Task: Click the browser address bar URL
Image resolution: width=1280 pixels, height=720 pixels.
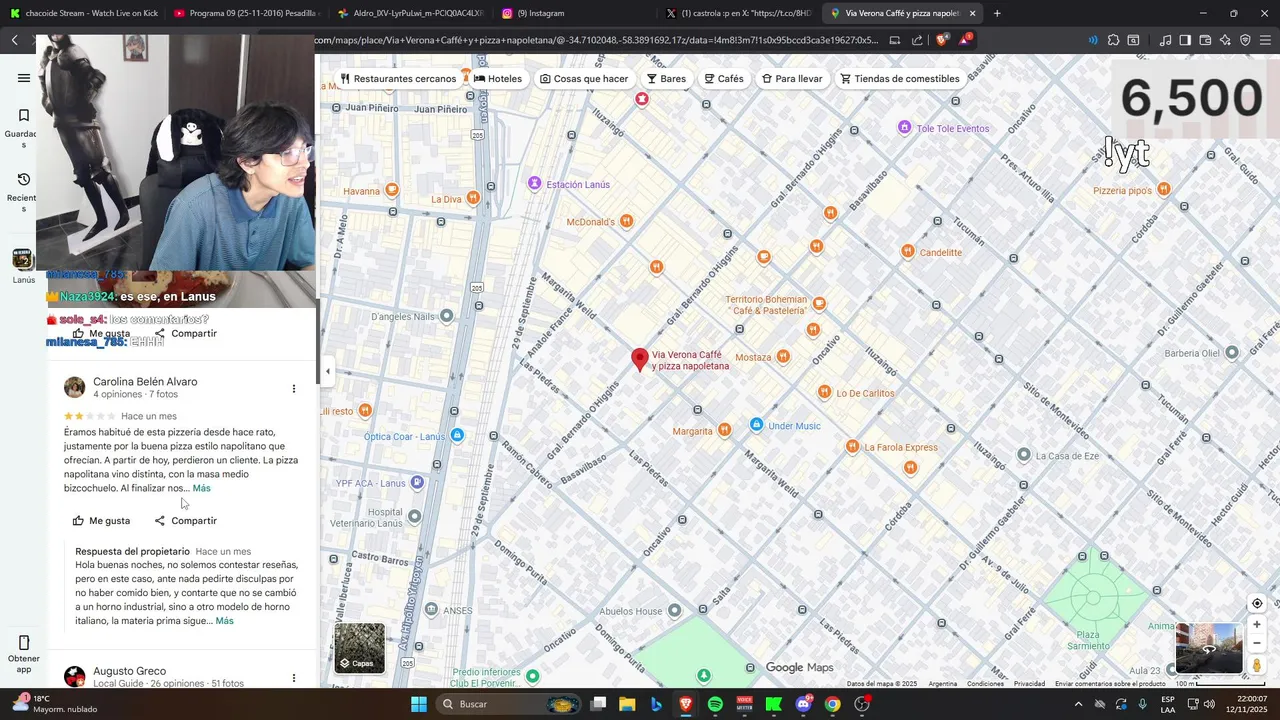Action: coord(596,40)
